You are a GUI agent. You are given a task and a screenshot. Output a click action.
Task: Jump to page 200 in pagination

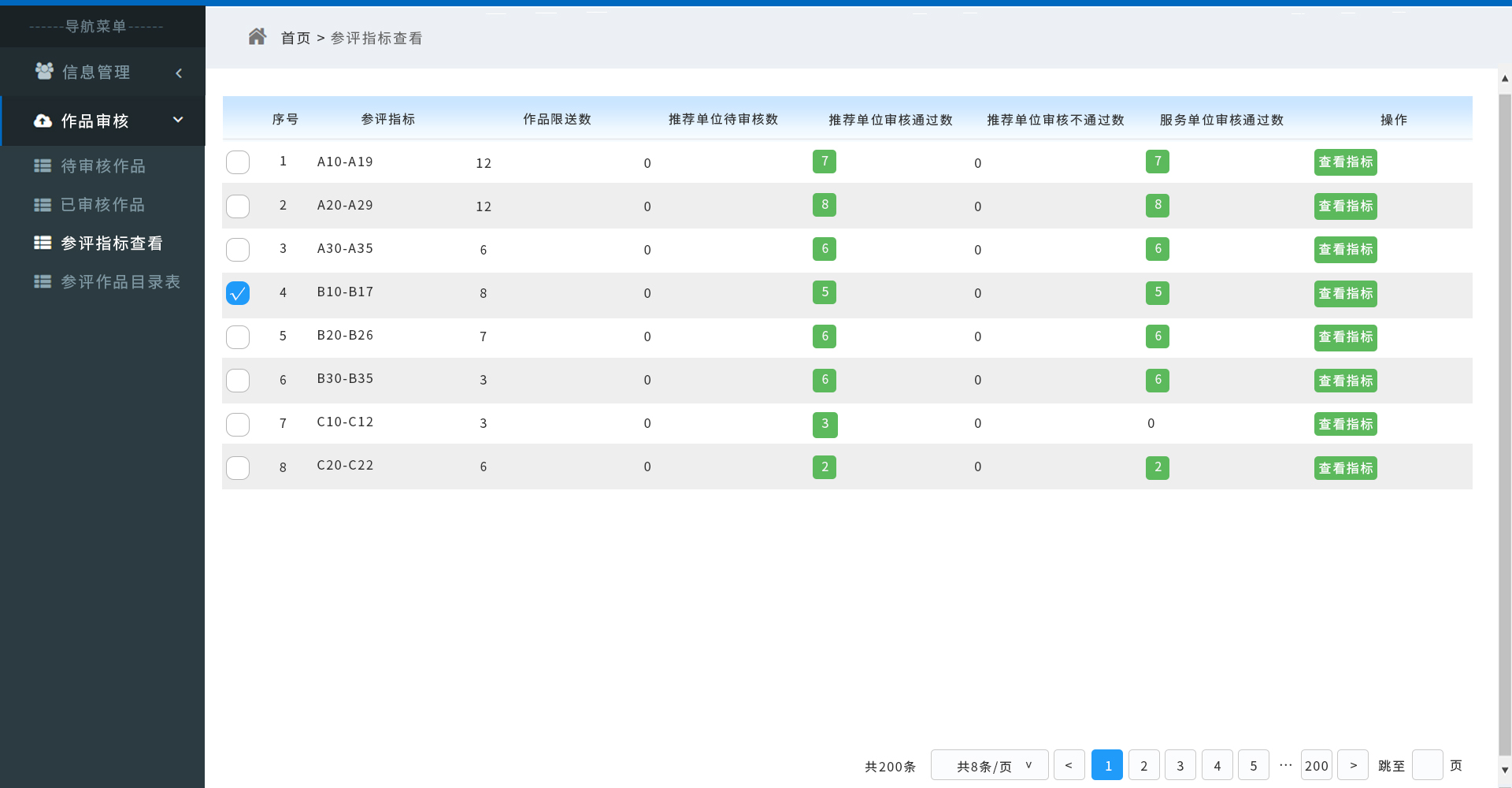1316,765
